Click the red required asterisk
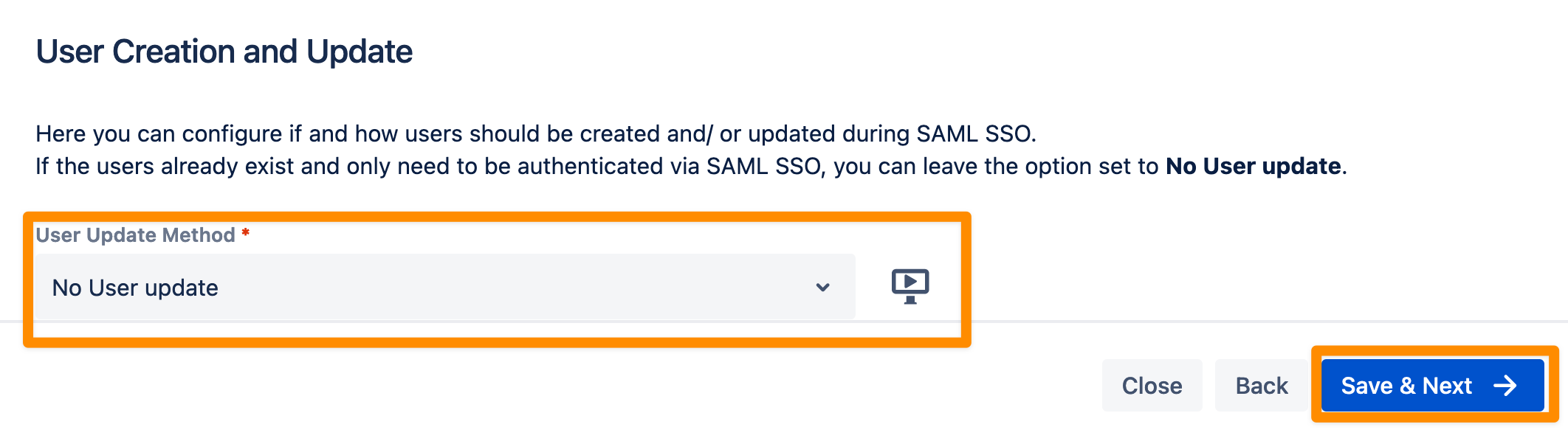 coord(246,233)
